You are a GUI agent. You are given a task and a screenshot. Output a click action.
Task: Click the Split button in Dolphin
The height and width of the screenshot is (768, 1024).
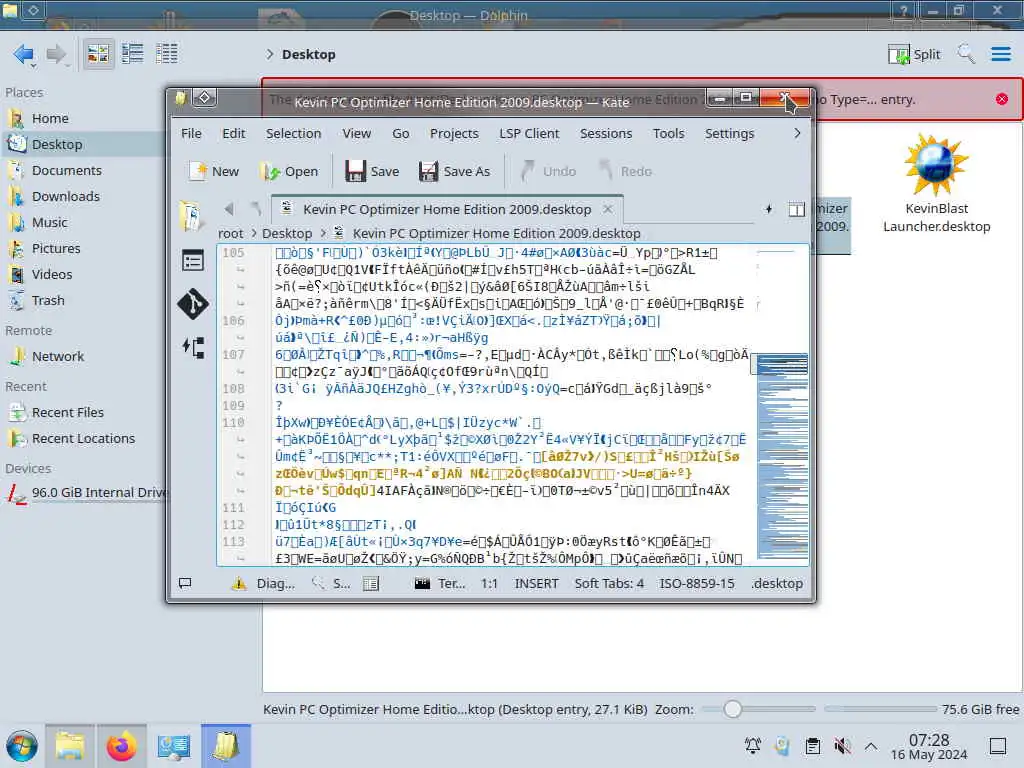pyautogui.click(x=914, y=54)
